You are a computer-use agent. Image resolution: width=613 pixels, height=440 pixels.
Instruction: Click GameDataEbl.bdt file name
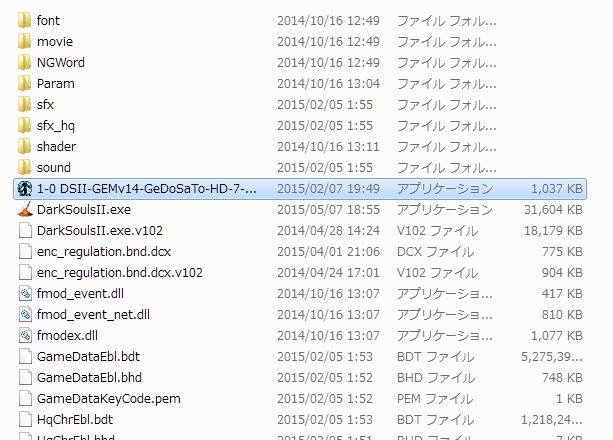click(x=88, y=357)
